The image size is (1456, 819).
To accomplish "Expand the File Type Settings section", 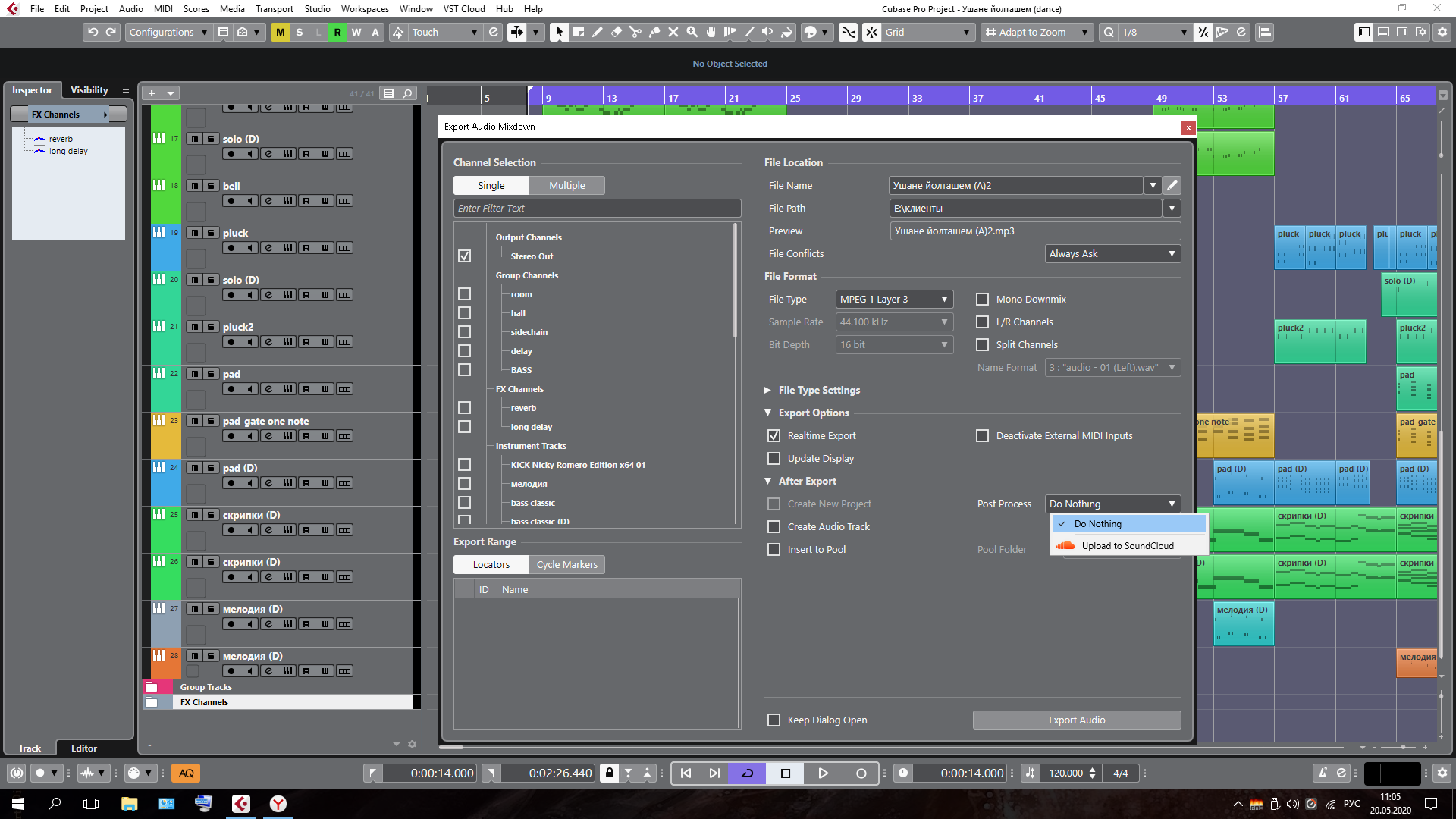I will tap(767, 391).
